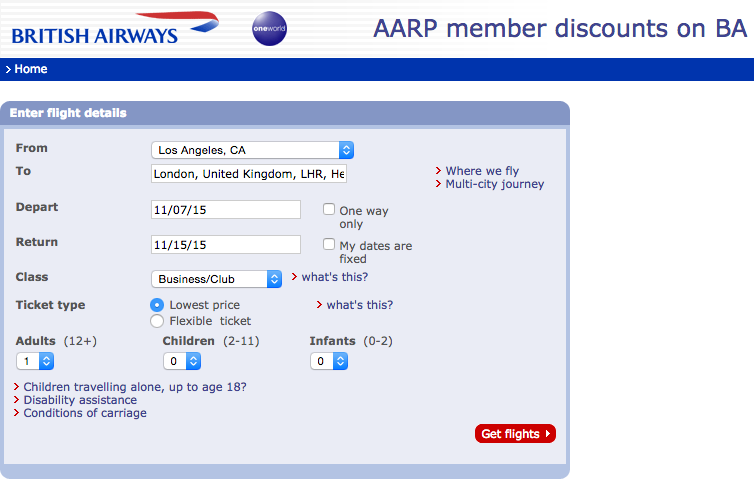Click the Return date field
The width and height of the screenshot is (754, 482).
(225, 245)
